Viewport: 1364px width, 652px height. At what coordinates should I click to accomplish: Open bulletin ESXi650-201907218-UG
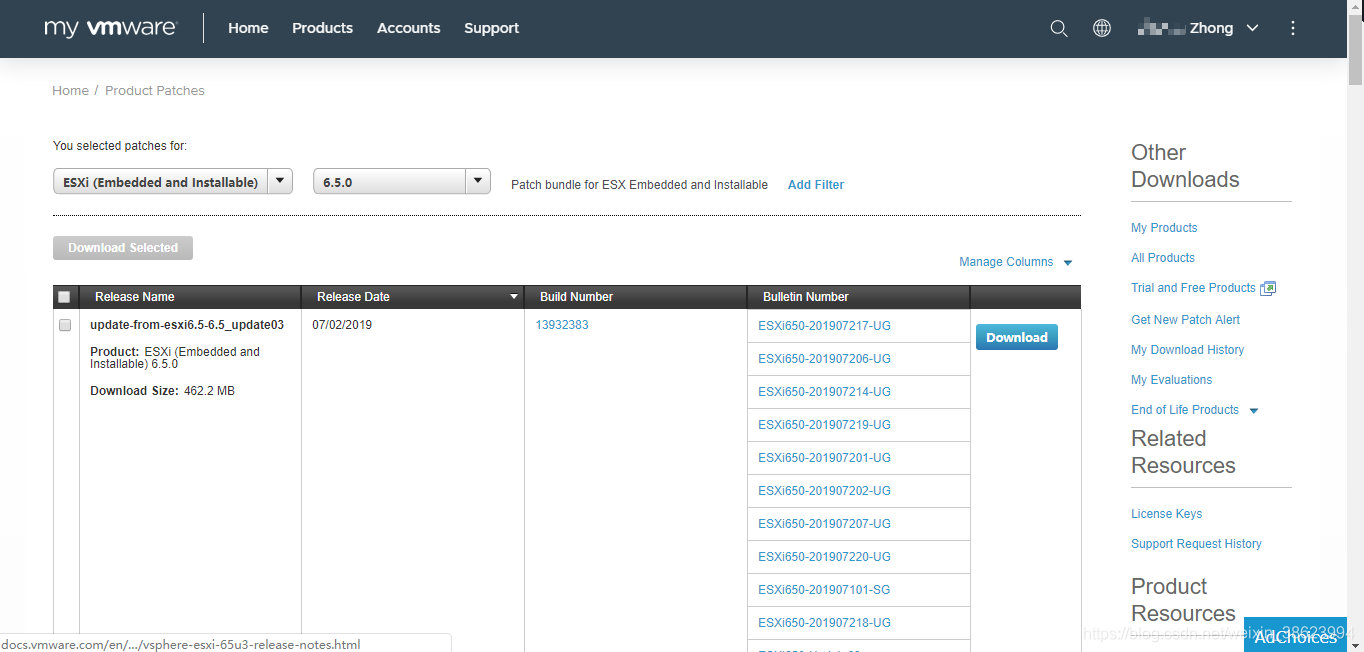pyautogui.click(x=824, y=622)
